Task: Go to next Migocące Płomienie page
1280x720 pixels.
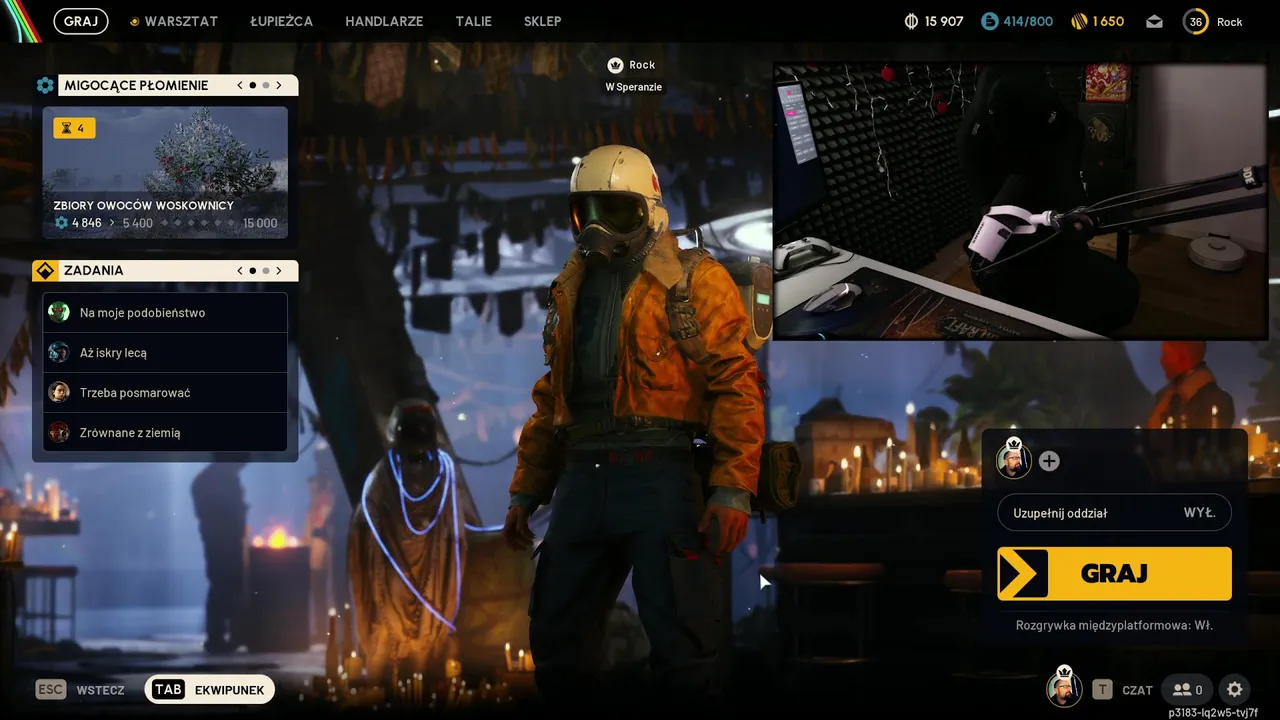Action: click(279, 86)
